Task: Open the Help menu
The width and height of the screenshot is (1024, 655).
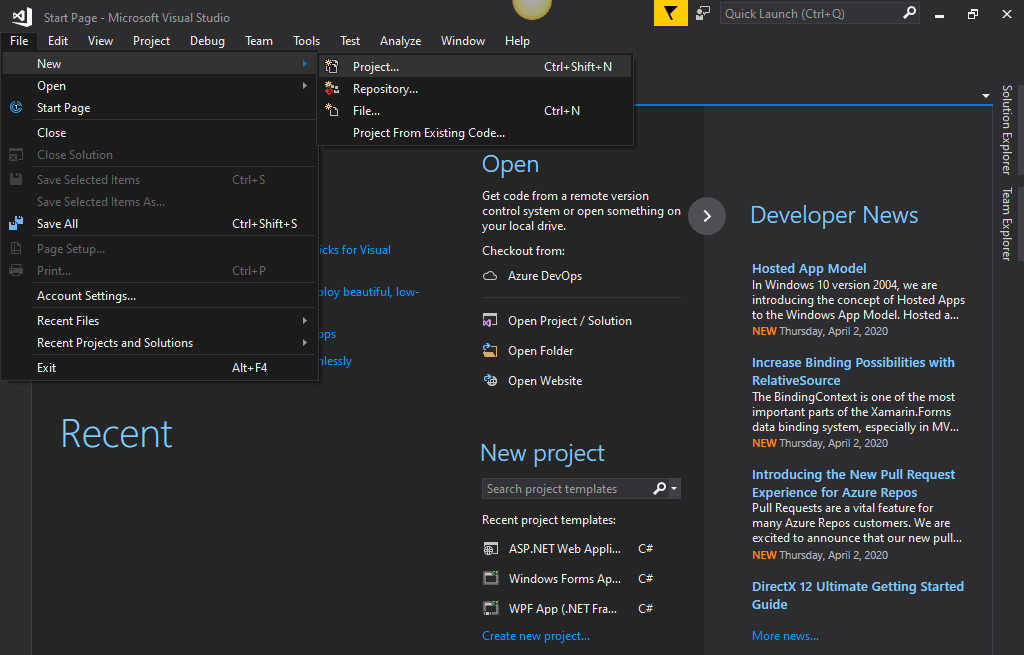Action: [x=517, y=40]
